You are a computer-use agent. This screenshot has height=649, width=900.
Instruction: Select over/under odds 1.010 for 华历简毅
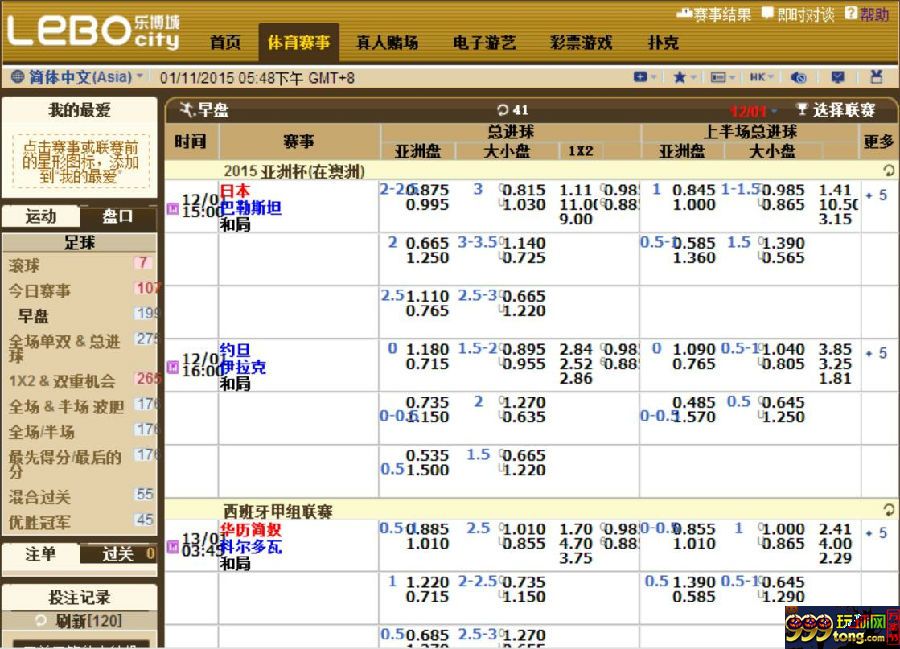(523, 529)
